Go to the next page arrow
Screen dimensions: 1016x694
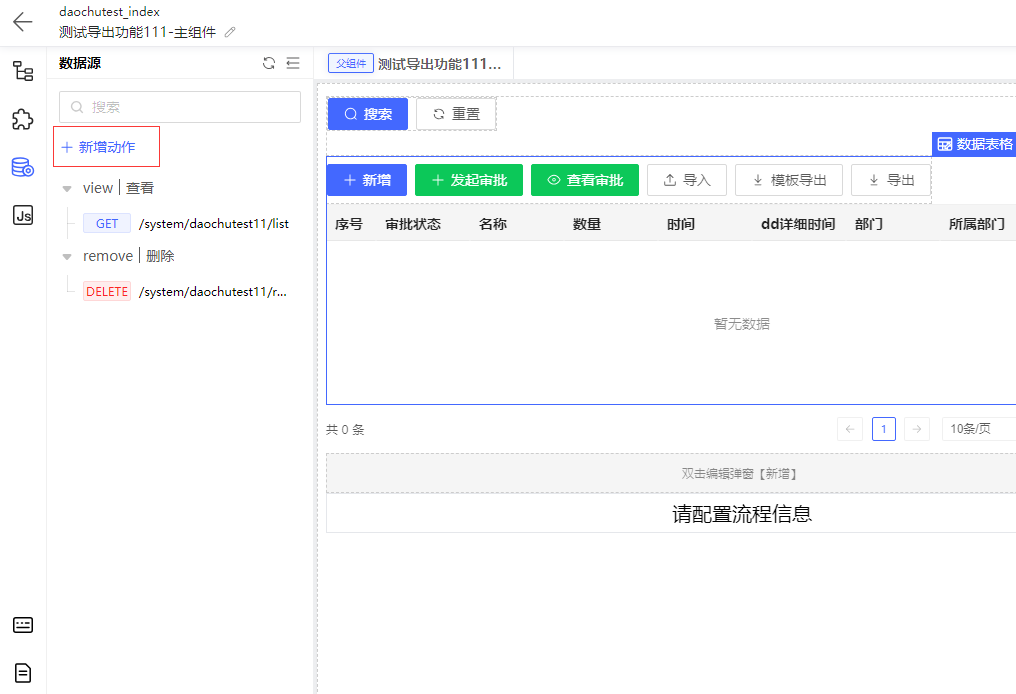(x=917, y=429)
